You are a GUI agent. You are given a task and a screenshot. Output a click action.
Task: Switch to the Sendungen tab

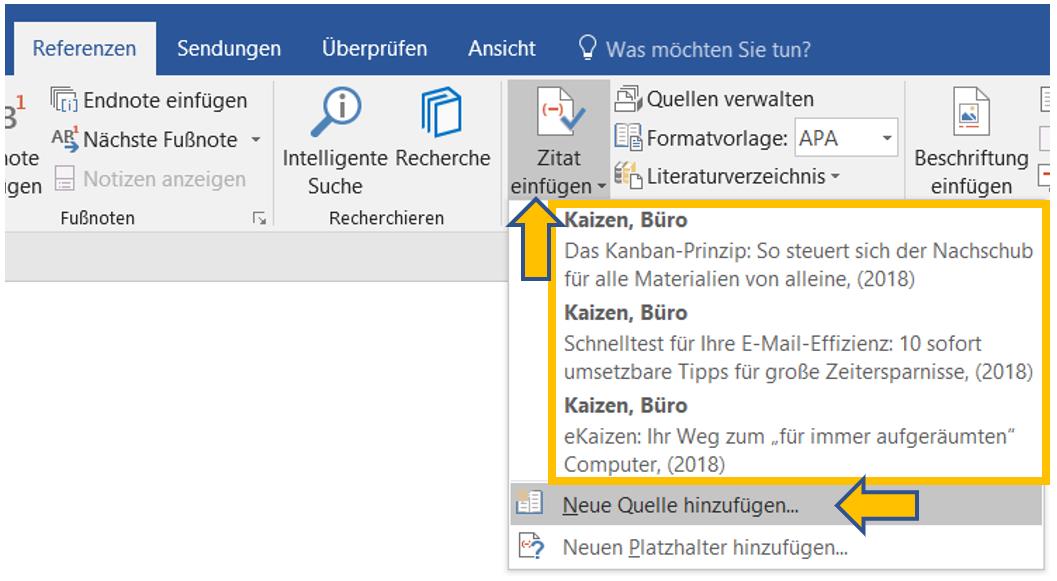point(229,49)
